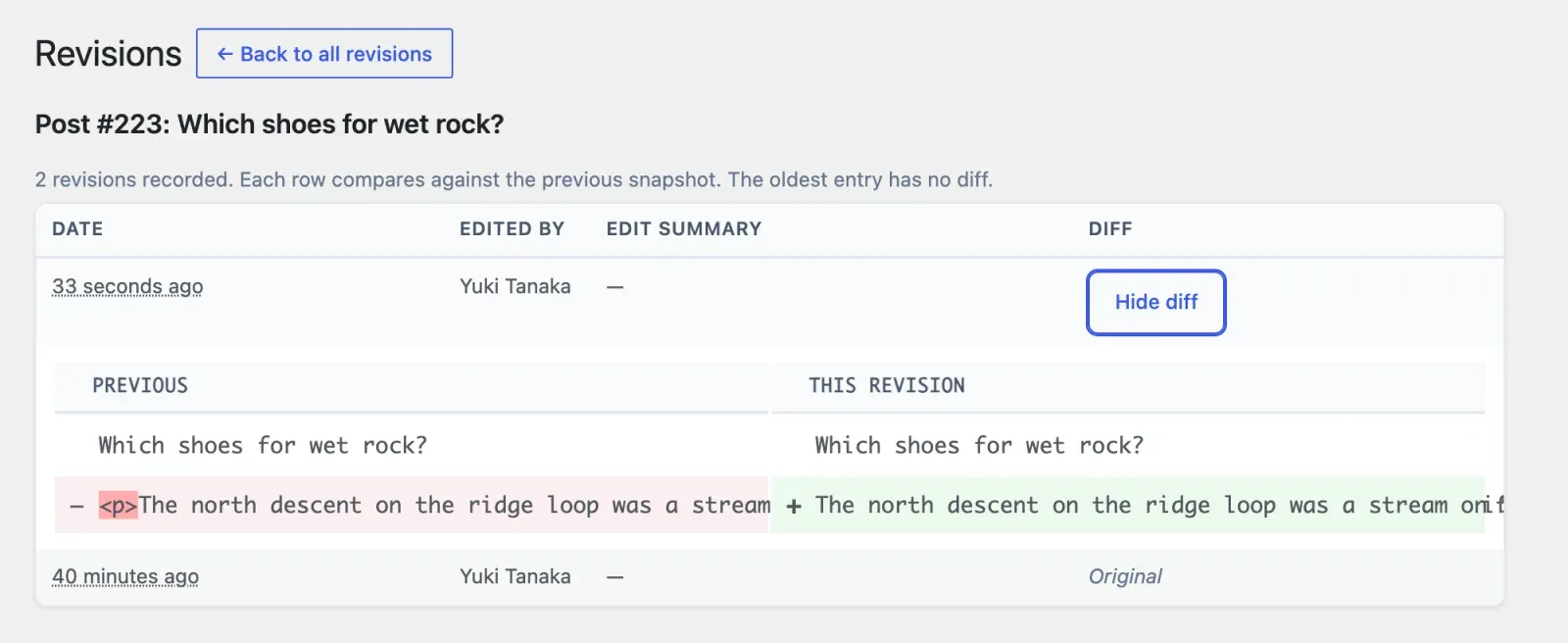Click the green plus added-line marker

[x=794, y=506]
